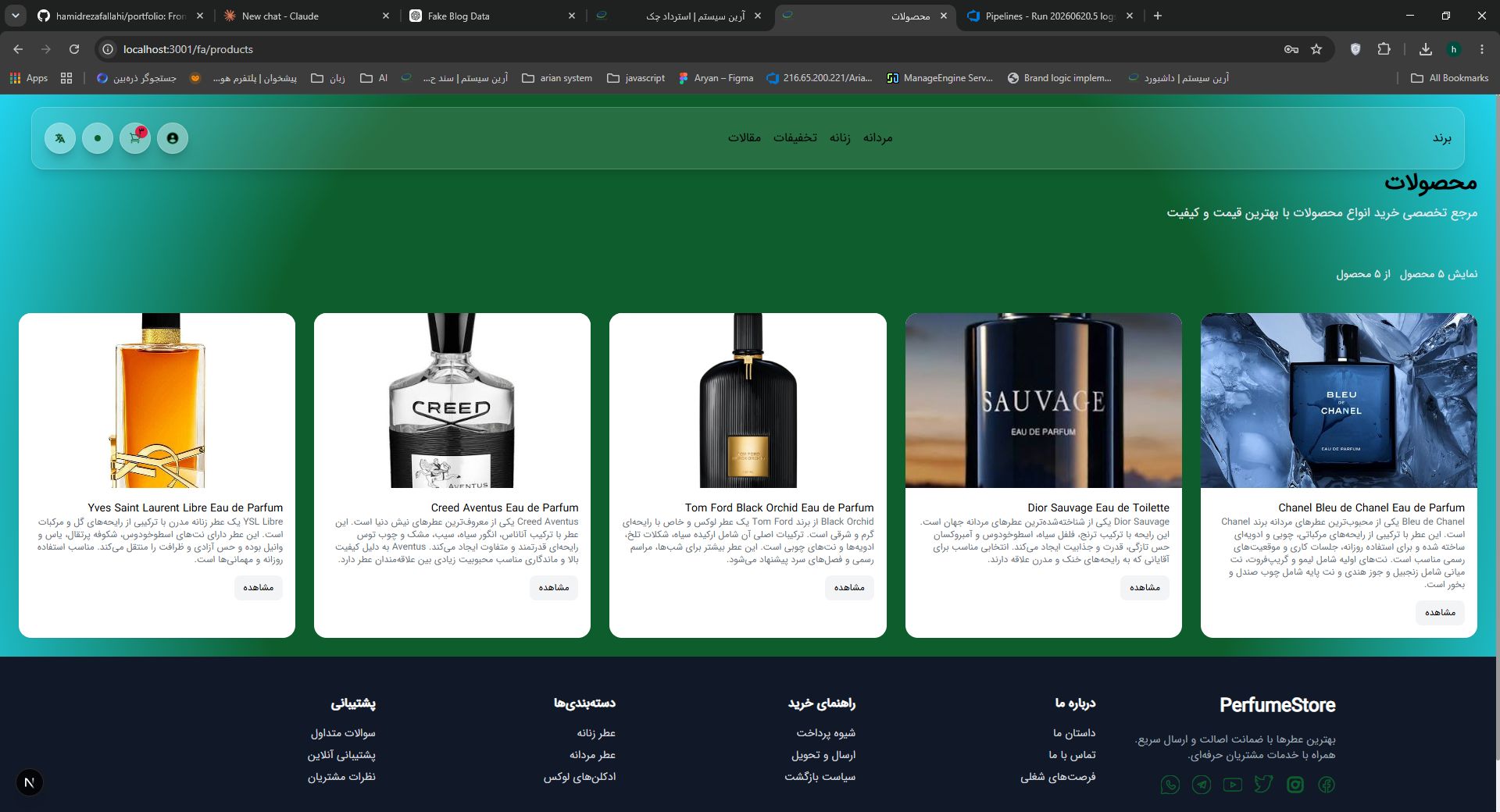This screenshot has width=1500, height=812.
Task: Click 'مشاهده' on Yves Saint Laurent Libre card
Action: coord(259,587)
